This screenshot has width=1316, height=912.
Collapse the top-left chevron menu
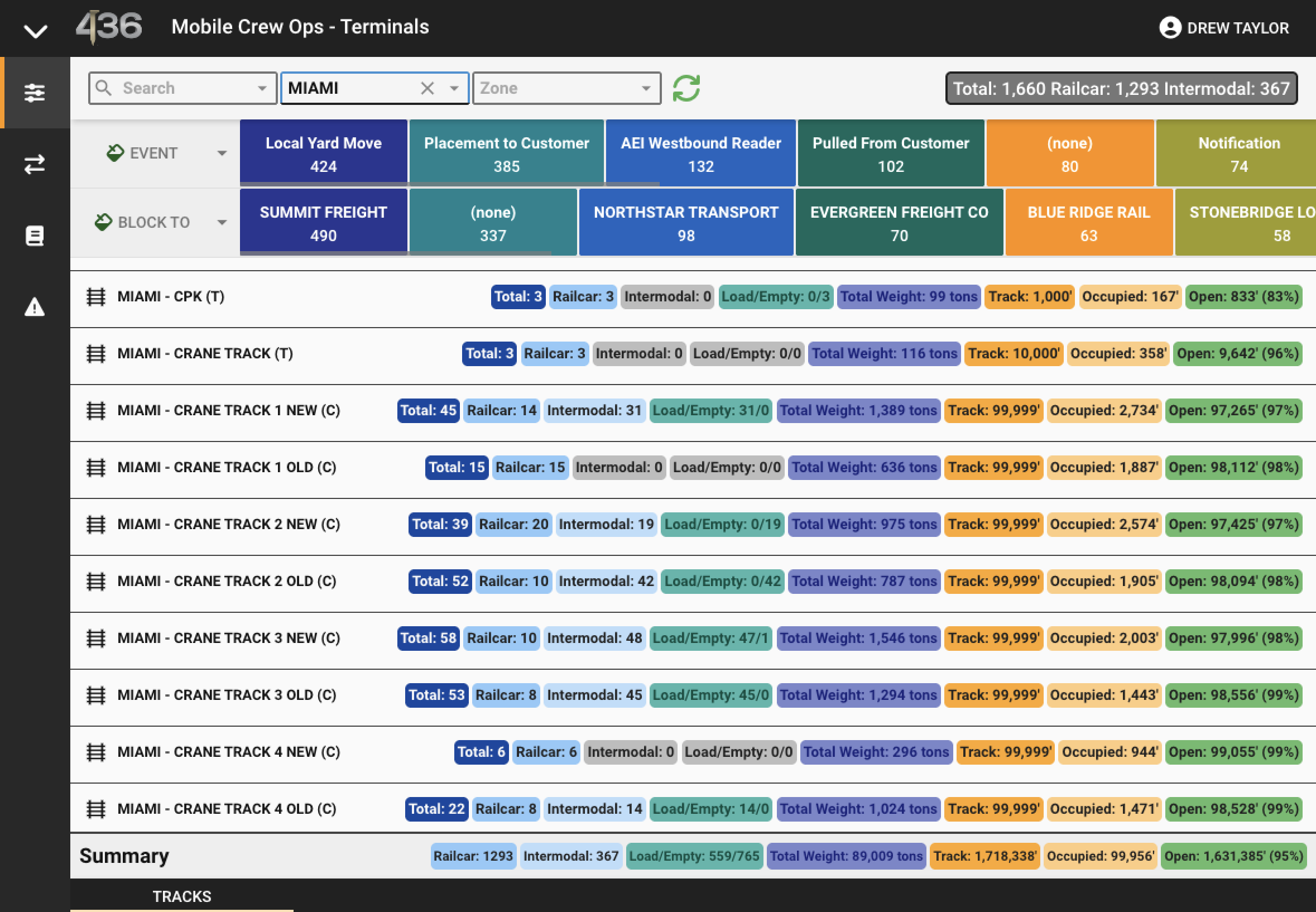pos(35,31)
